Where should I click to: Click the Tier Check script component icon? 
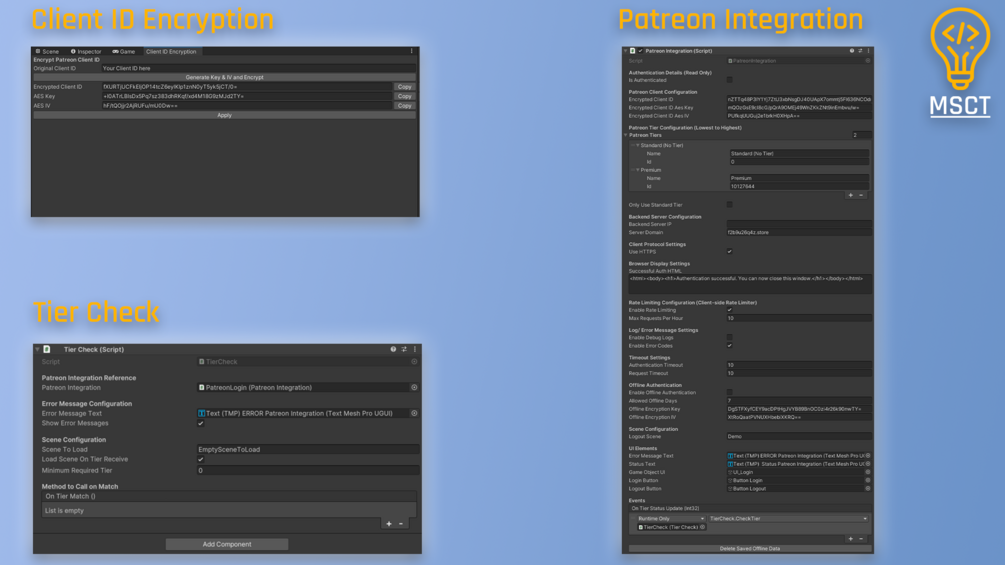(47, 349)
